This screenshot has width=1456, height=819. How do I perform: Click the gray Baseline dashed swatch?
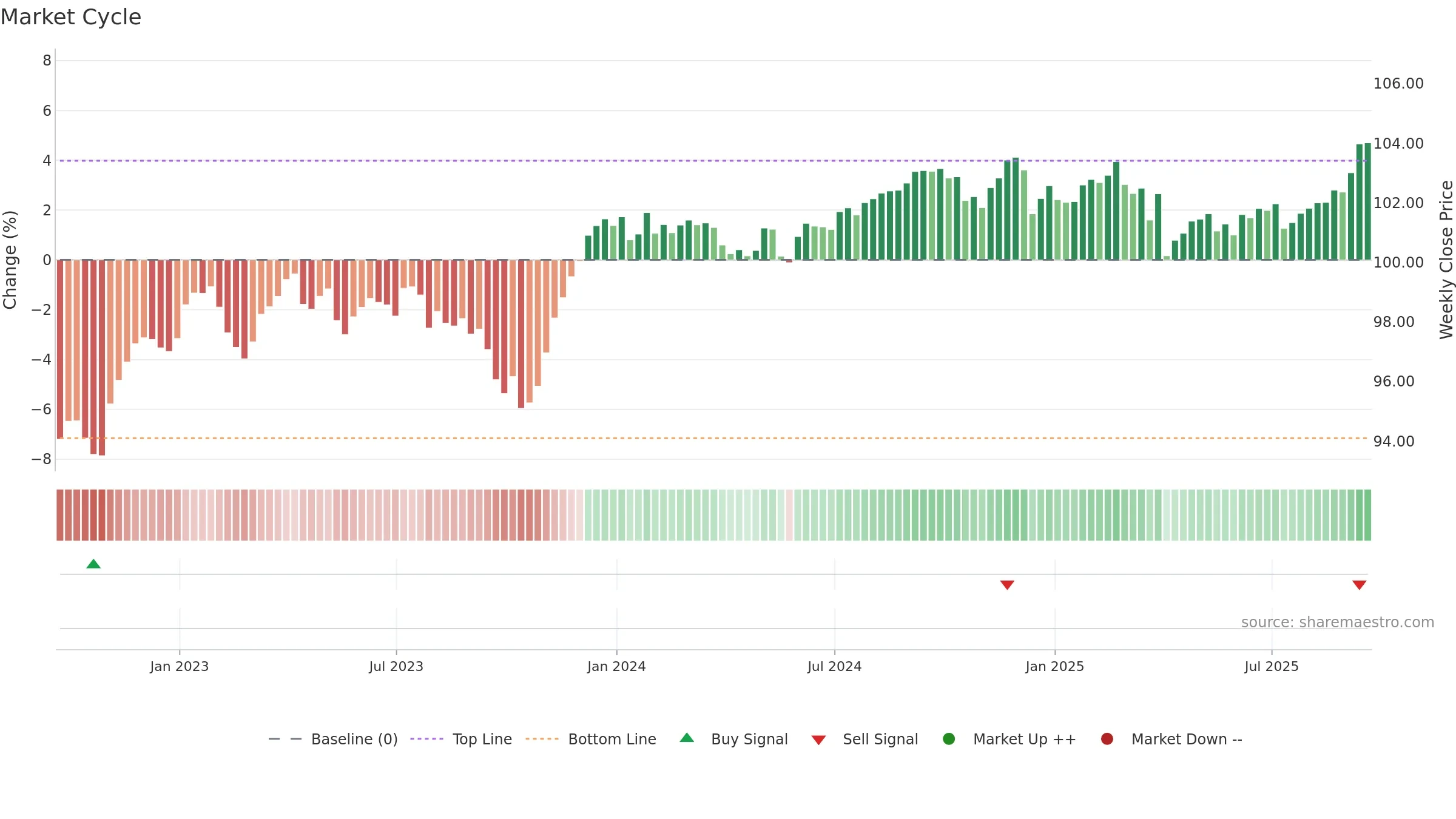(x=285, y=739)
